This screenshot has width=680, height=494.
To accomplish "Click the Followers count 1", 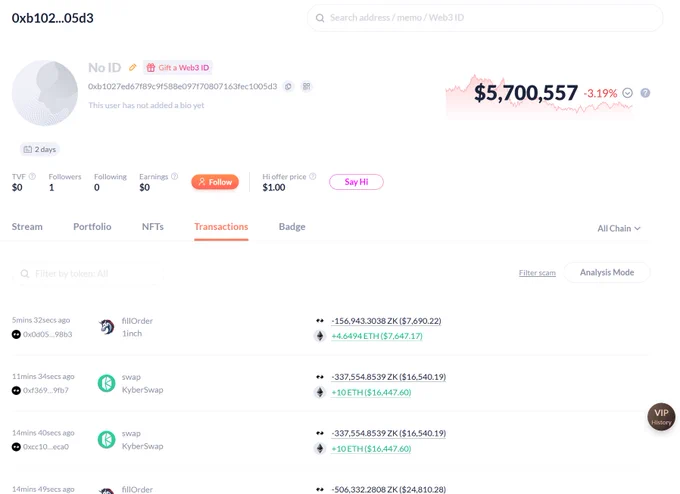I will 52,187.
